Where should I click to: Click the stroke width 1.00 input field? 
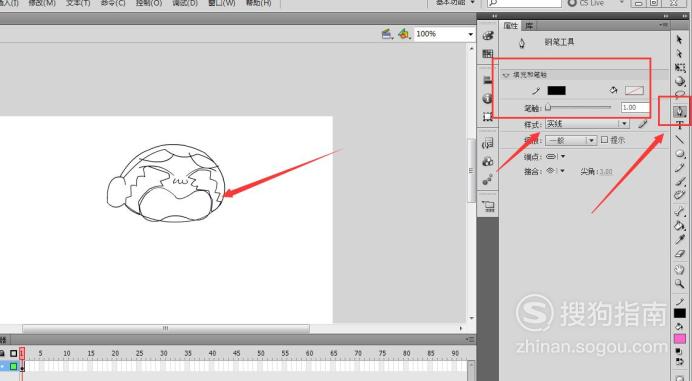point(635,107)
